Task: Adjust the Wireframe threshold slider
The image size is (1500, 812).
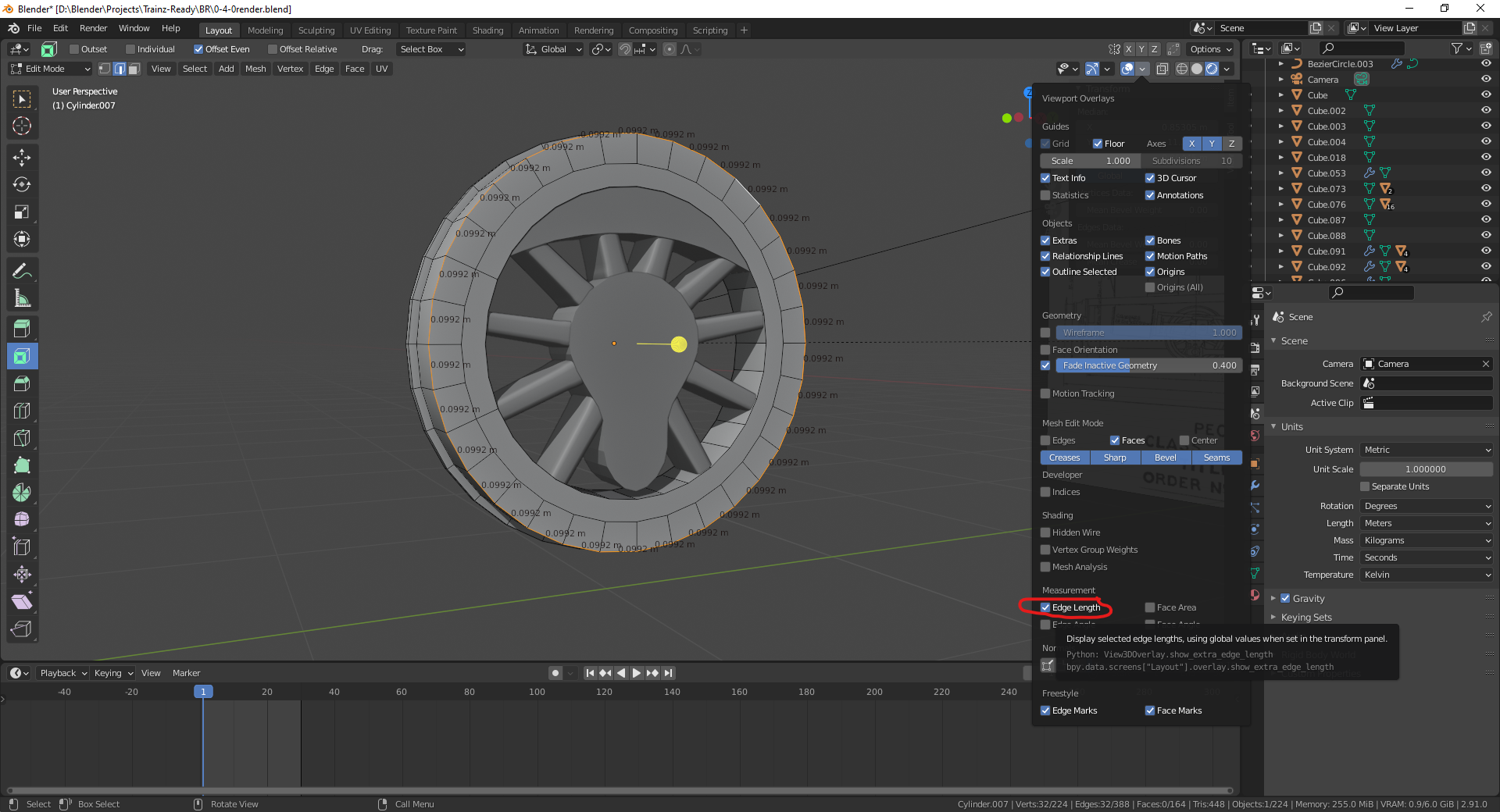Action: (x=1148, y=333)
